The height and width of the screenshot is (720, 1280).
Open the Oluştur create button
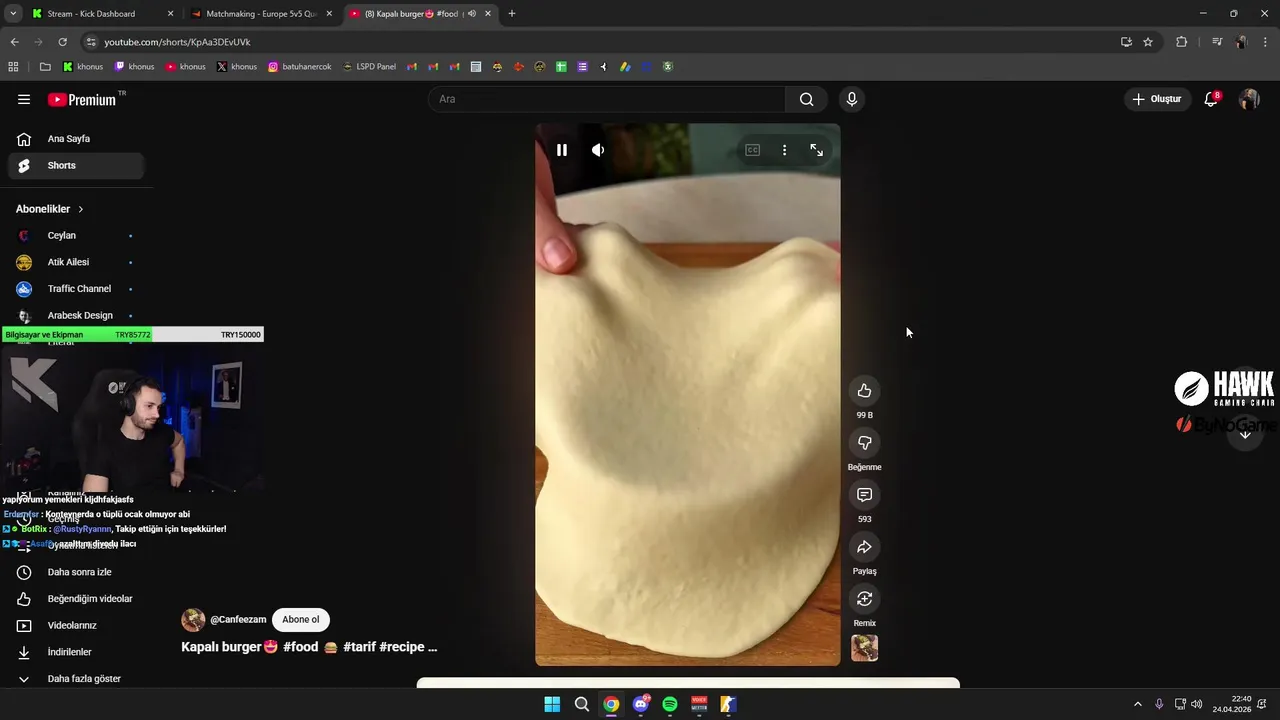pyautogui.click(x=1157, y=99)
